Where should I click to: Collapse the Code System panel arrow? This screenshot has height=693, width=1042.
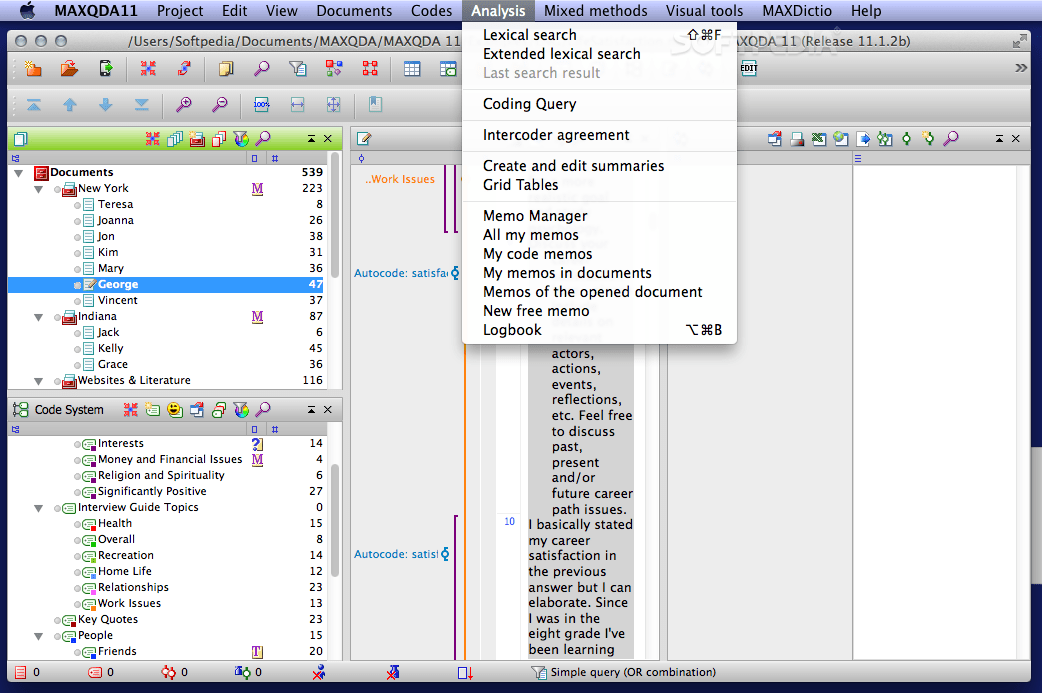(311, 409)
